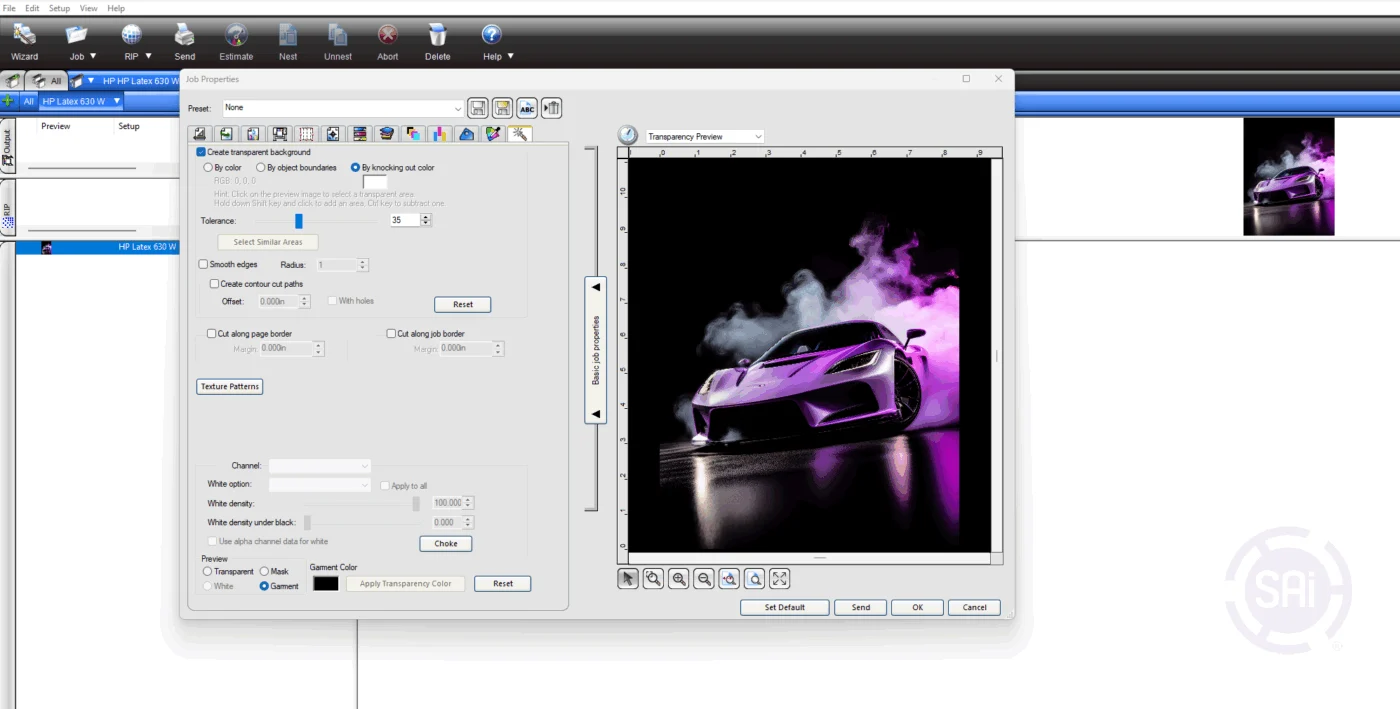Screen dimensions: 1400x709
Task: Click the Abort toolbar icon
Action: [388, 42]
